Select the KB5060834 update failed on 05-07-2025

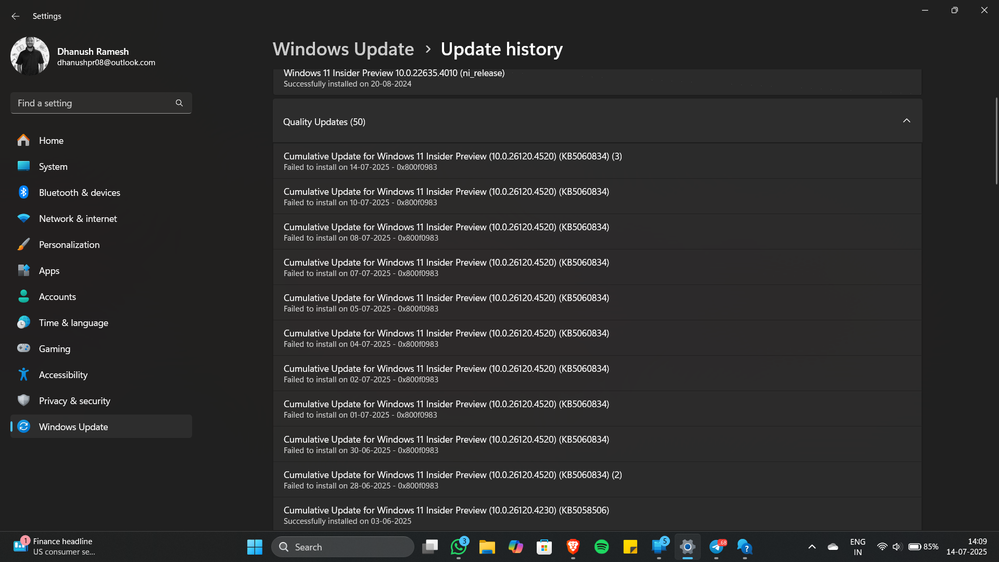tap(597, 303)
